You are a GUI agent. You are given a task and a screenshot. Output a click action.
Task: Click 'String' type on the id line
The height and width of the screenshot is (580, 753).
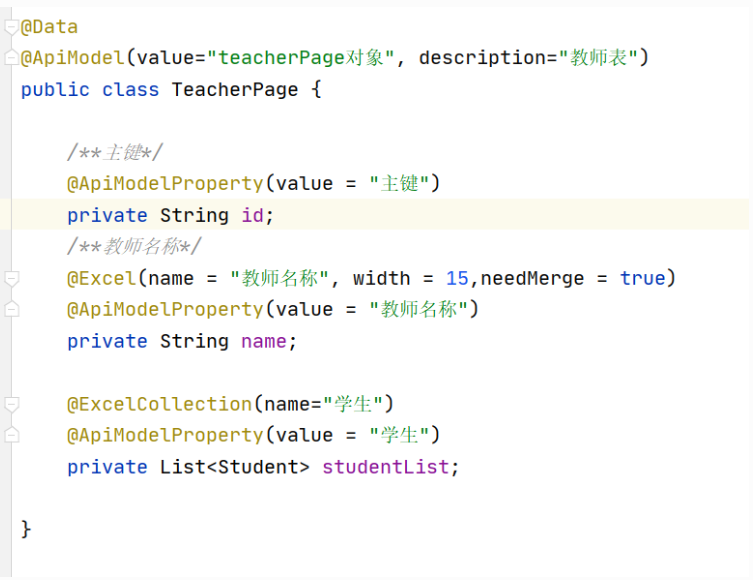194,215
